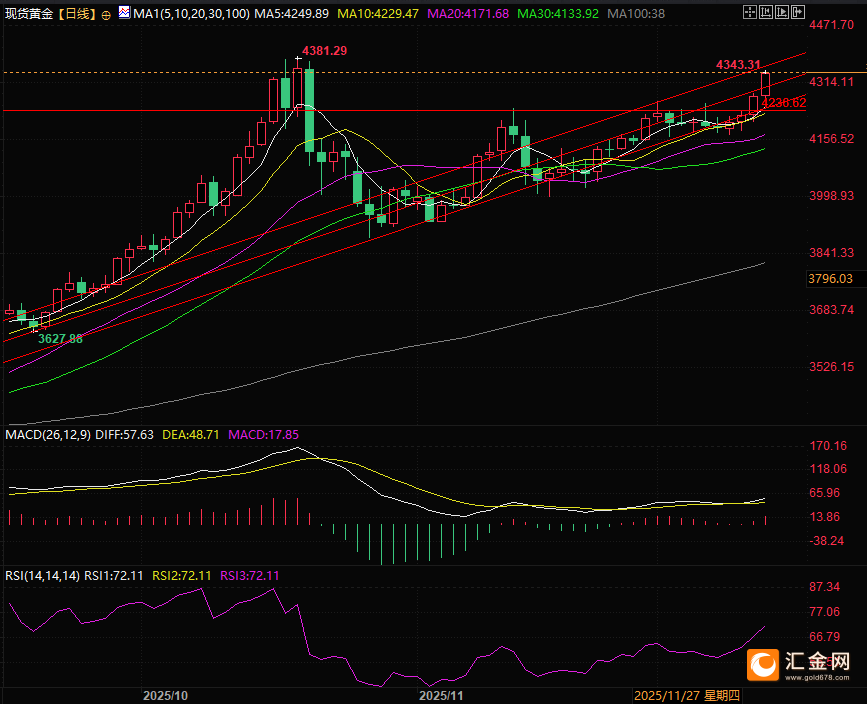Click the MA10:4229.47 value label
This screenshot has width=867, height=704.
pyautogui.click(x=378, y=14)
